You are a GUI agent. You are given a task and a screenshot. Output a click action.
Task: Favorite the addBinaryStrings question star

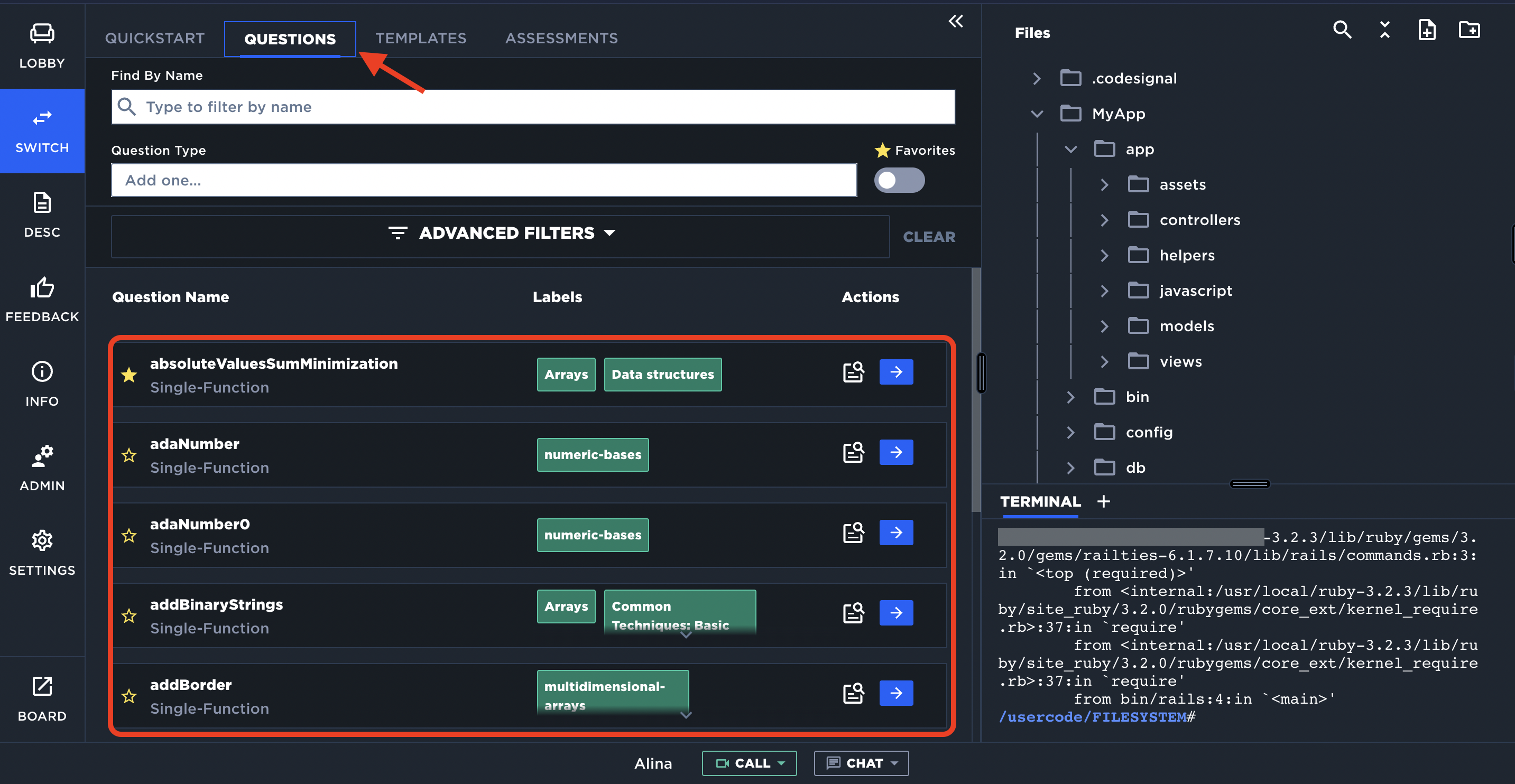pyautogui.click(x=130, y=616)
